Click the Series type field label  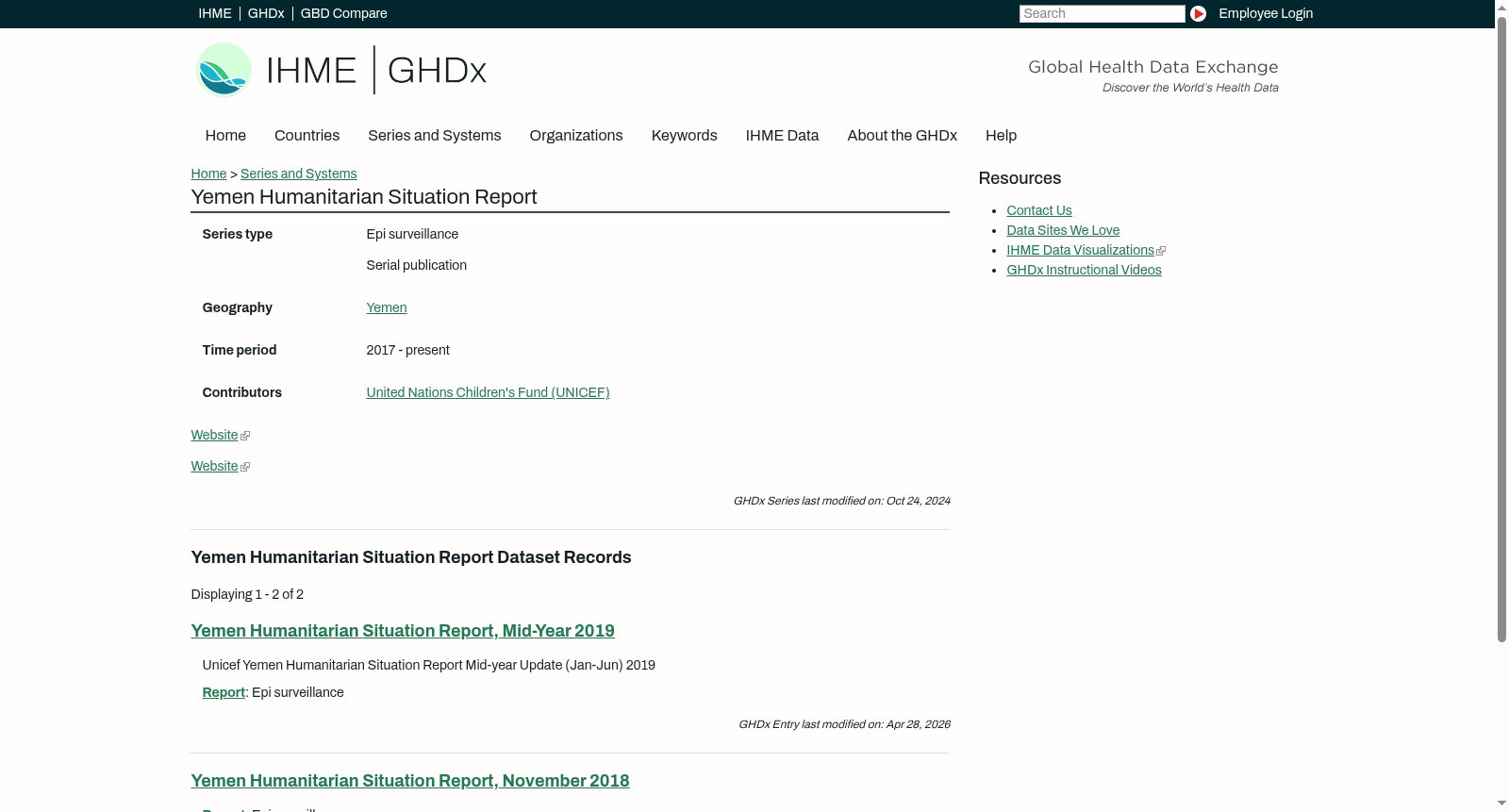click(237, 234)
